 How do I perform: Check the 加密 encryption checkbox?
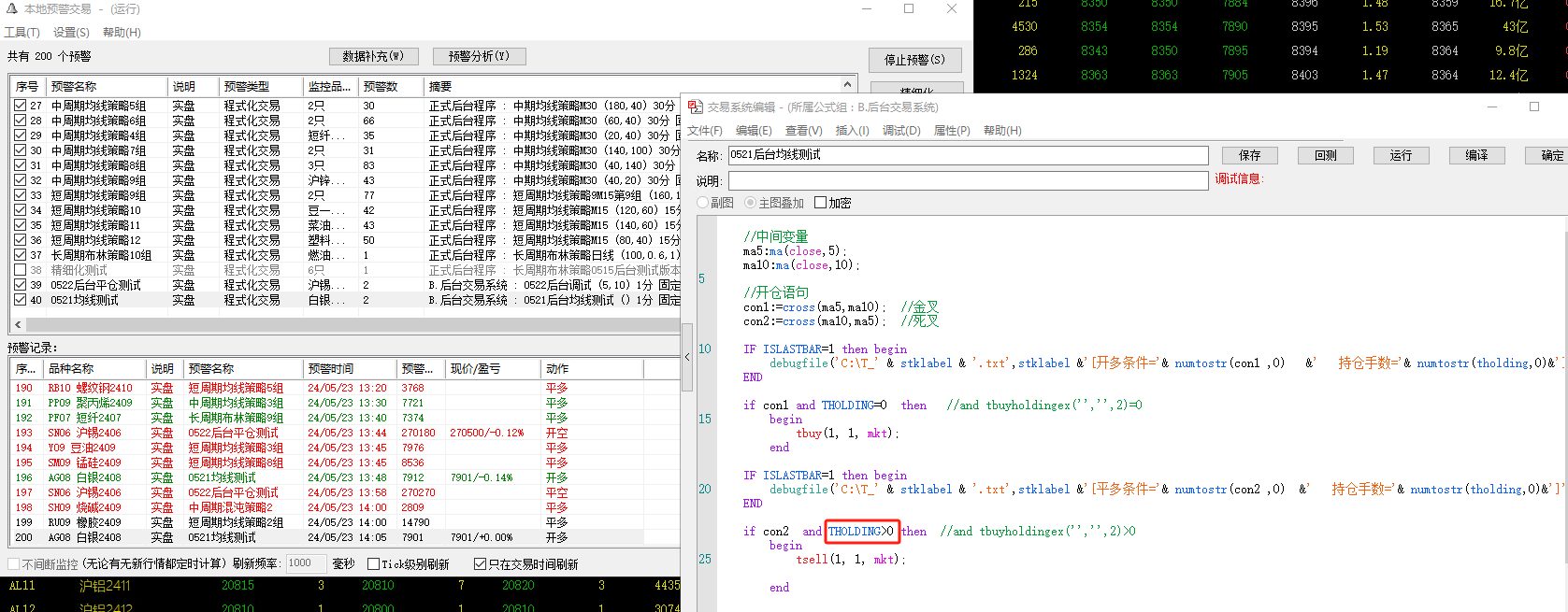(x=820, y=203)
